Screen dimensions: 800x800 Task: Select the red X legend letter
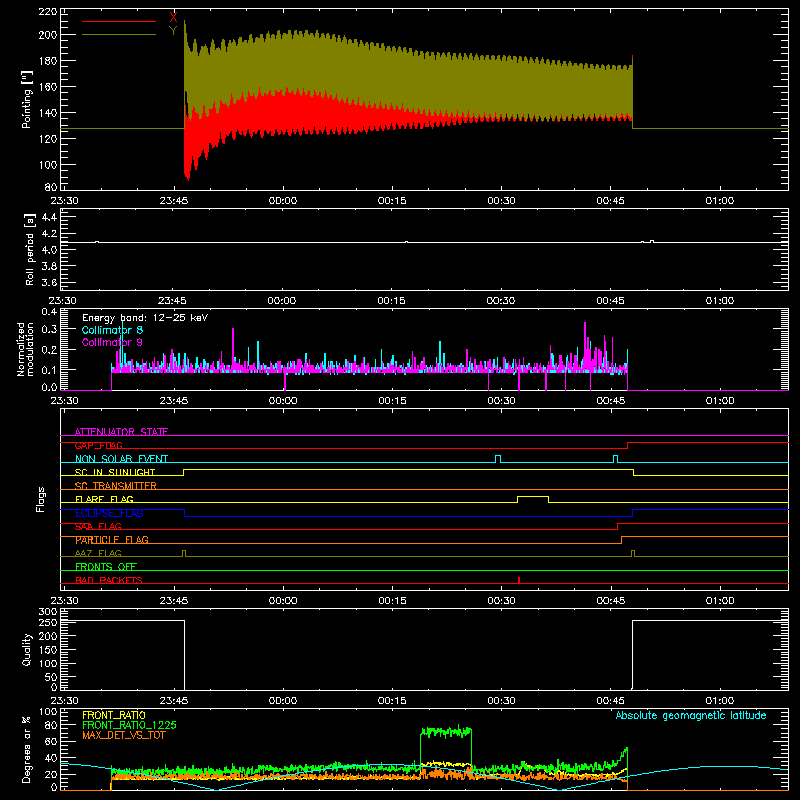pos(173,17)
